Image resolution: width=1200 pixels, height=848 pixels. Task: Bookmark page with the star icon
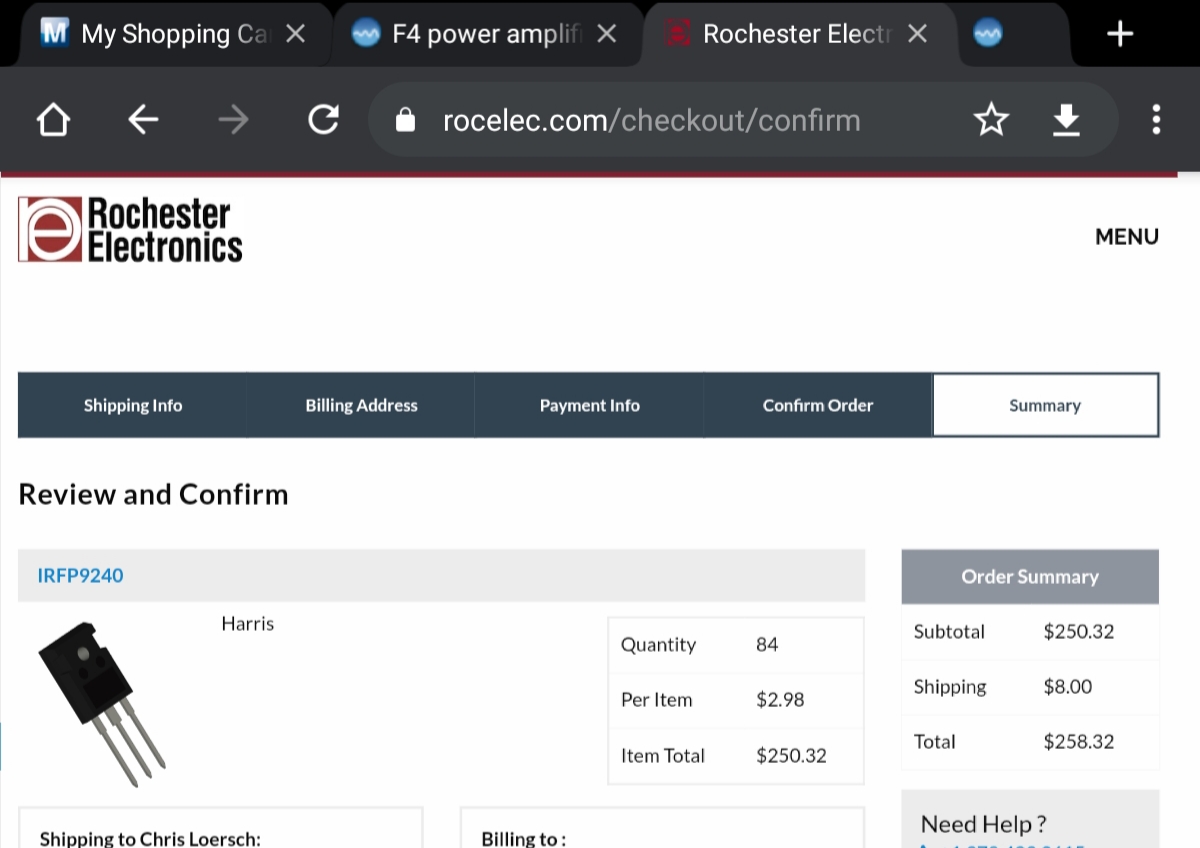[x=991, y=120]
